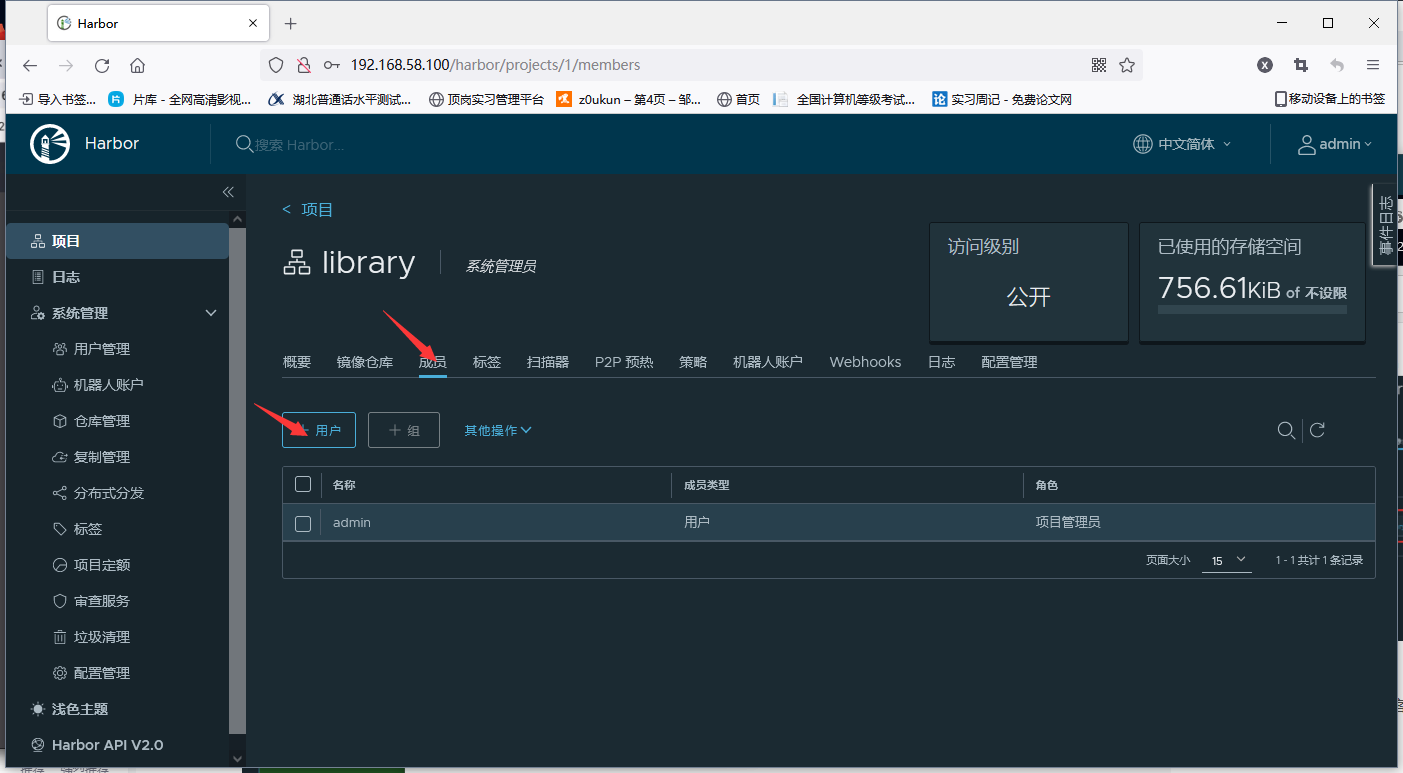Click the Harbor lighthouse logo
Screen dimensions: 1403x773
50,144
